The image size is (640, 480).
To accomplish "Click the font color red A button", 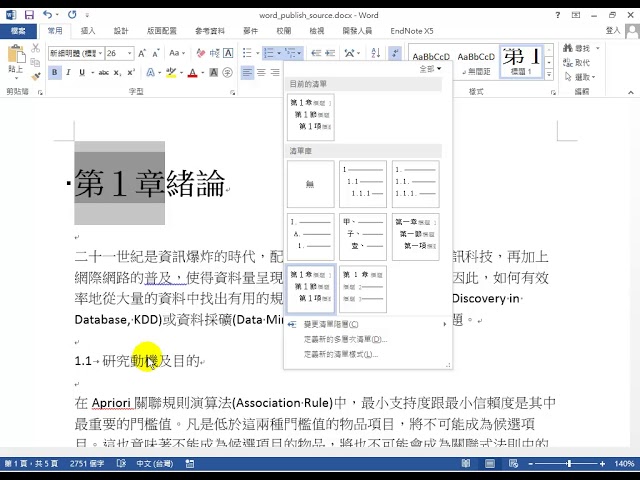I will click(x=192, y=73).
